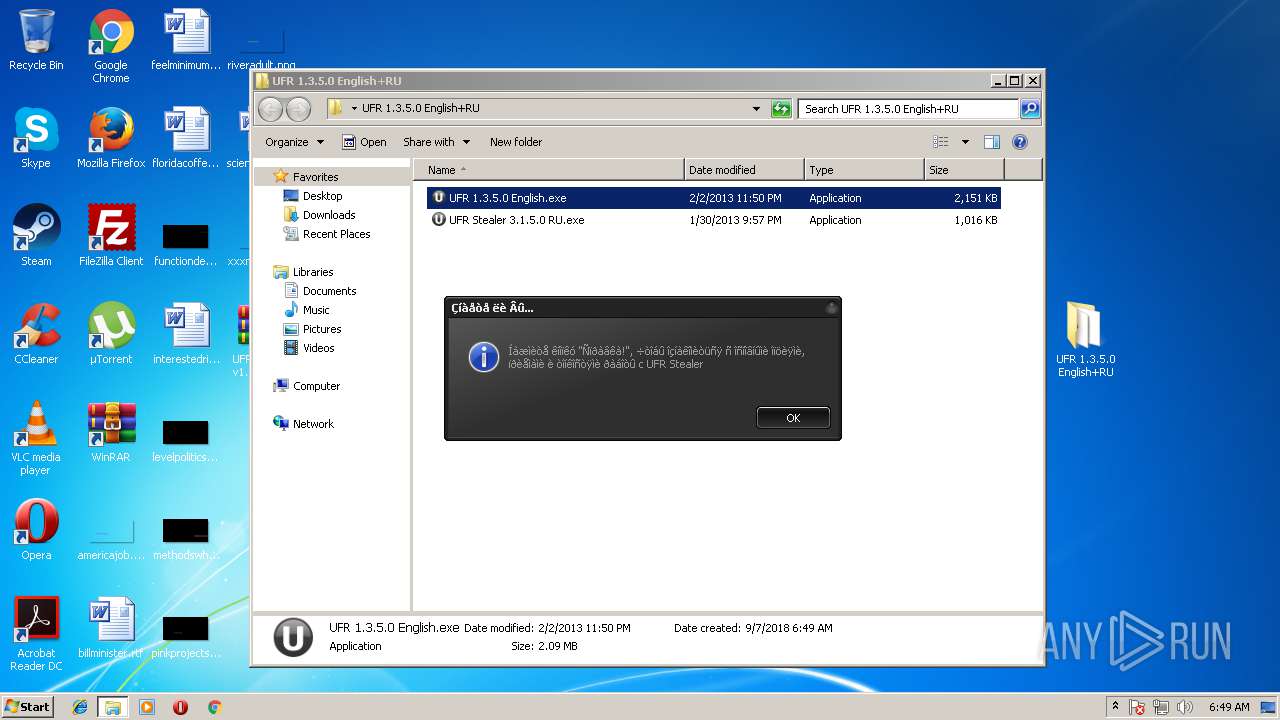Click the µTorrent desktop icon
Viewport: 1280px width, 720px height.
[111, 334]
